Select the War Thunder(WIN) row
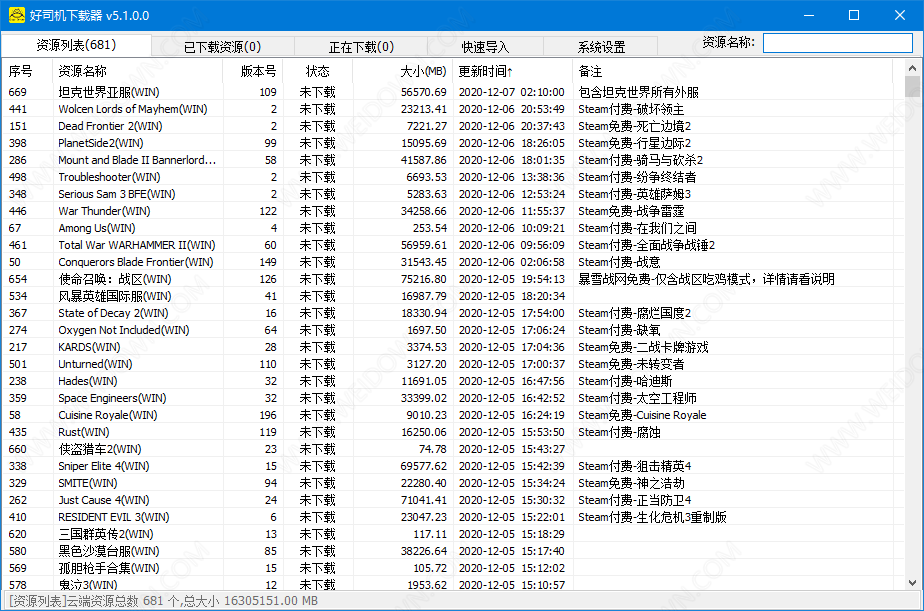Image resolution: width=924 pixels, height=611 pixels. pyautogui.click(x=453, y=211)
